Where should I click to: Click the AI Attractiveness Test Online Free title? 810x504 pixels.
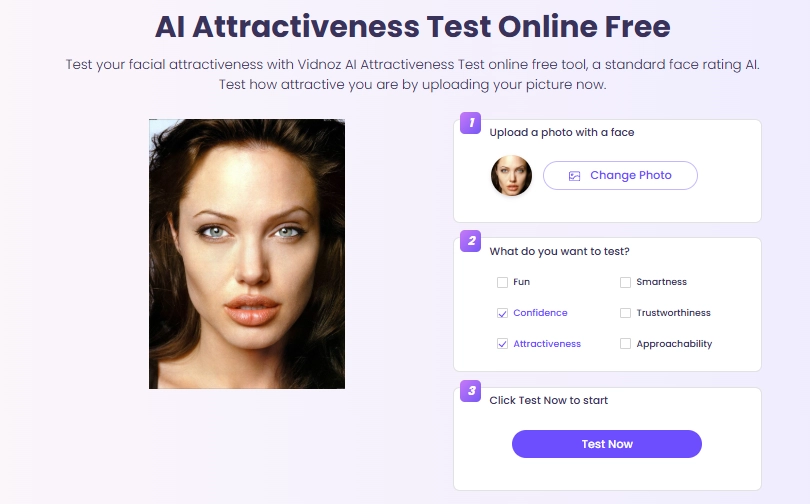pos(413,26)
